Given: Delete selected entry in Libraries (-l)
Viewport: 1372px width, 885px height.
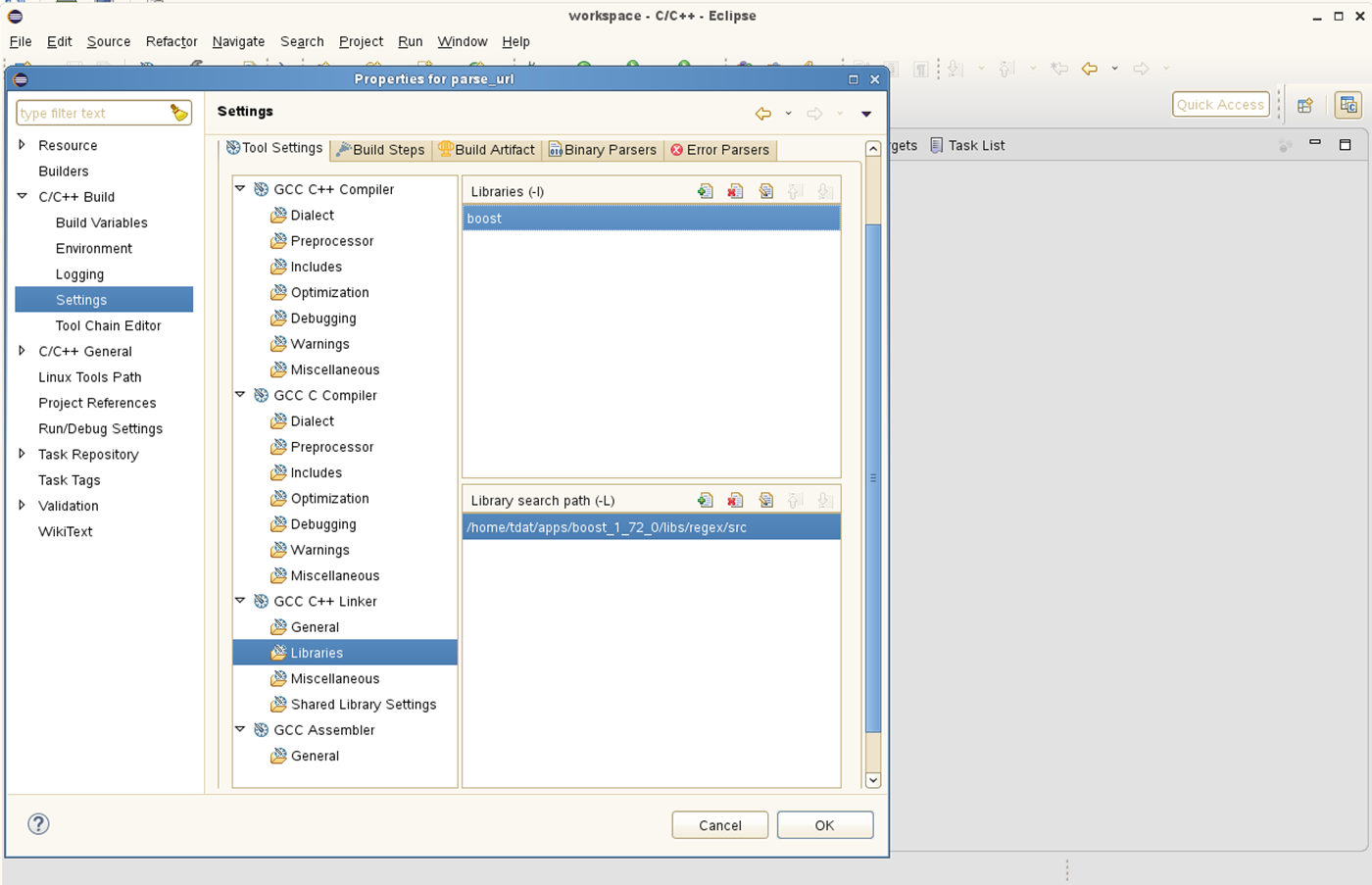Looking at the screenshot, I should (x=735, y=191).
